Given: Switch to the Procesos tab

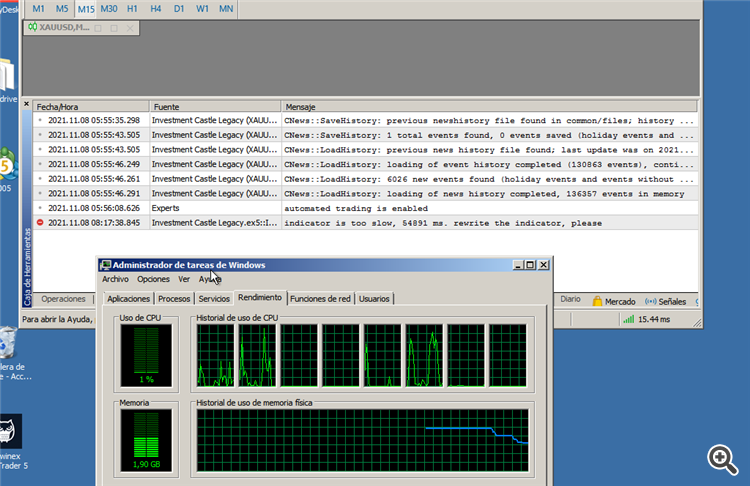Looking at the screenshot, I should (x=174, y=298).
